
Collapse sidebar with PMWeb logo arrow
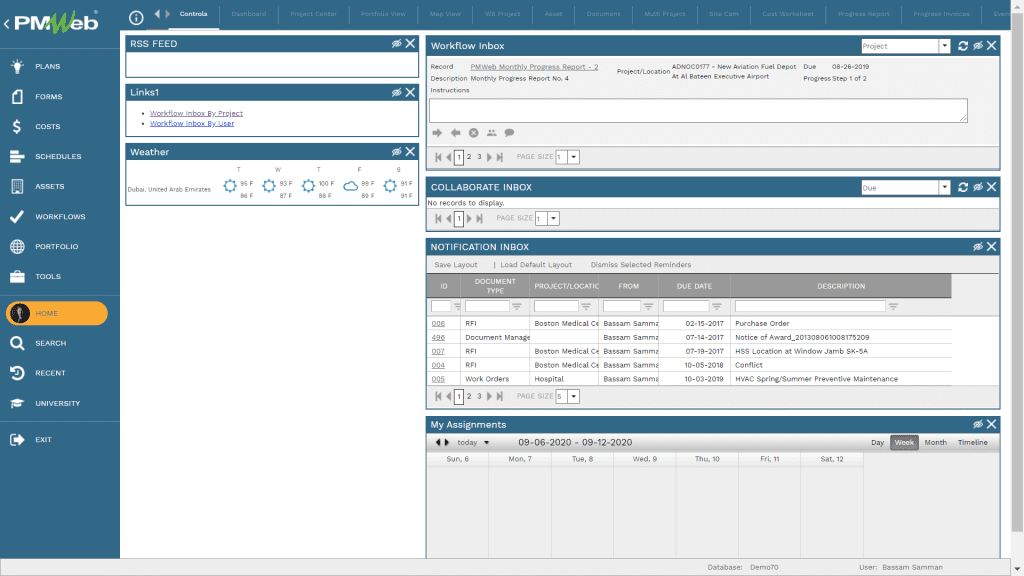pyautogui.click(x=7, y=24)
